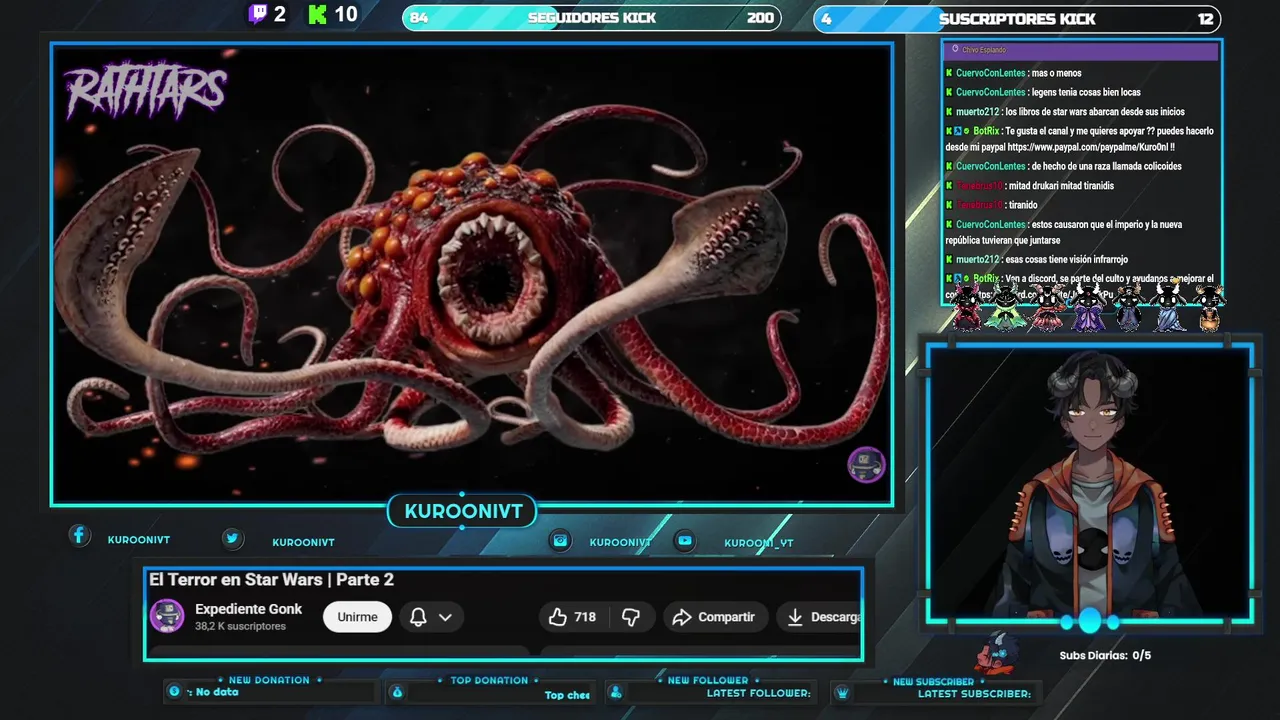Like the video with 718 likes

tap(572, 617)
